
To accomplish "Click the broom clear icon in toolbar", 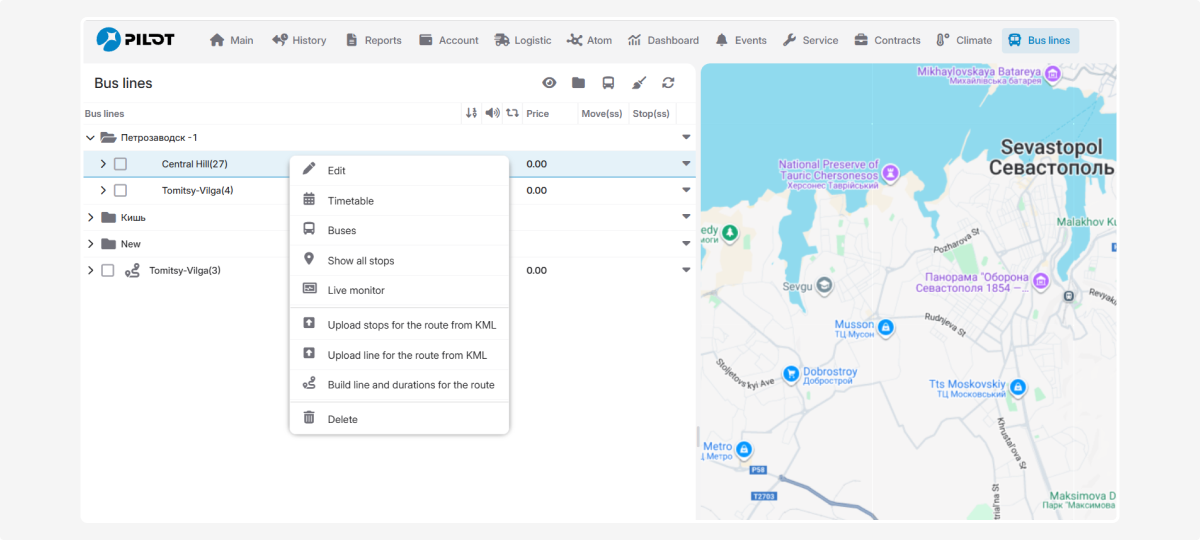I will pyautogui.click(x=639, y=83).
